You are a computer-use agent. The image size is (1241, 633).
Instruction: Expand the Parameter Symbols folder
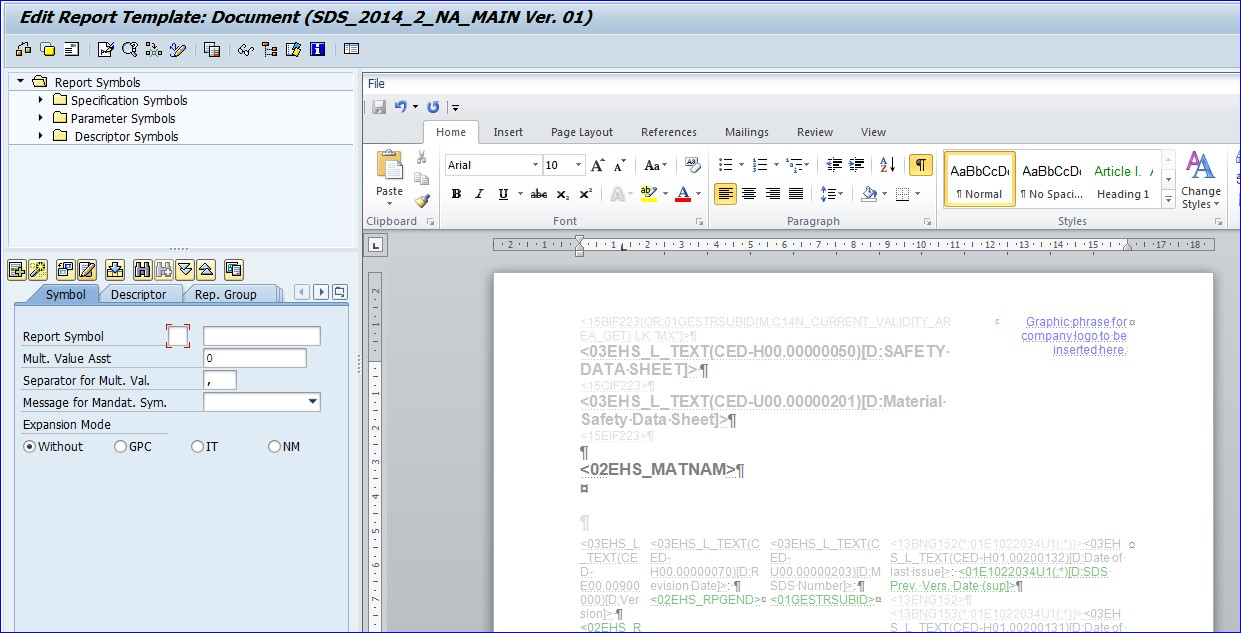point(41,118)
